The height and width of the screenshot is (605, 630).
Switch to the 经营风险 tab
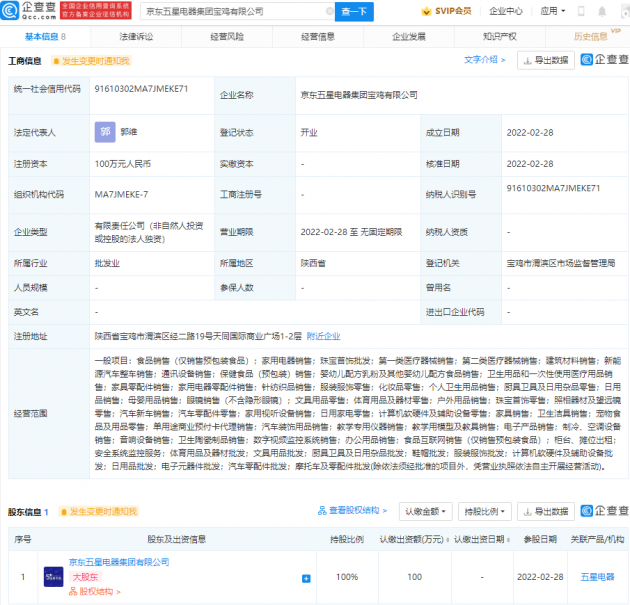click(x=227, y=37)
